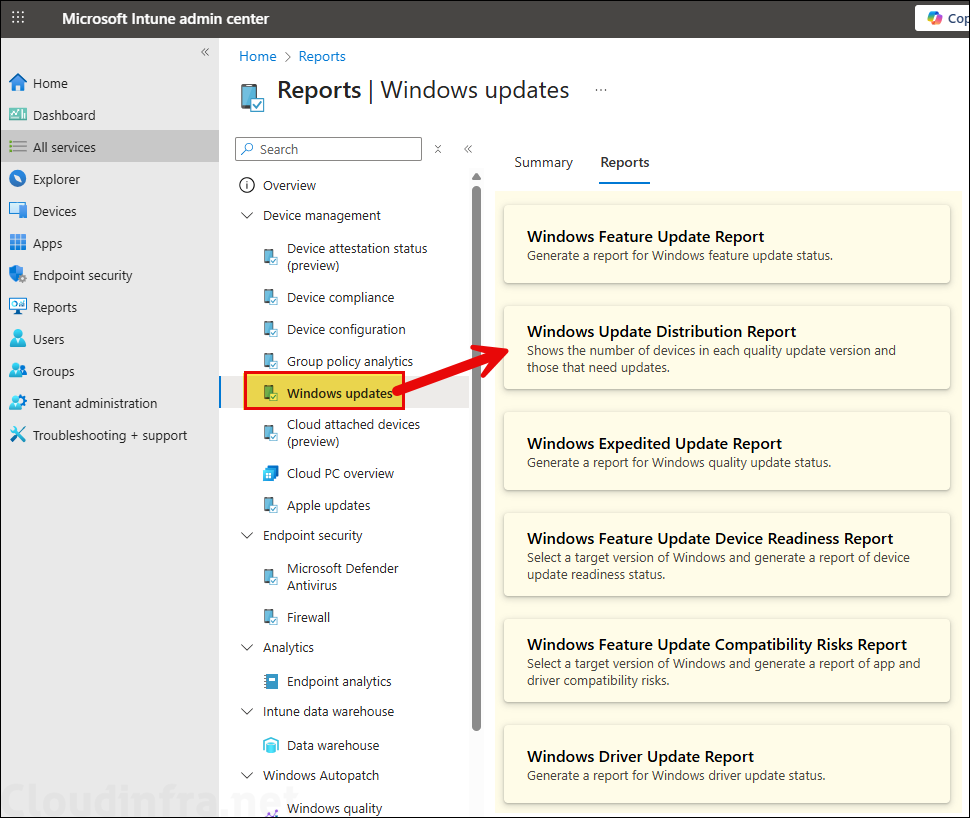The height and width of the screenshot is (818, 970).
Task: Open Endpoint security shield icon
Action: pyautogui.click(x=17, y=275)
